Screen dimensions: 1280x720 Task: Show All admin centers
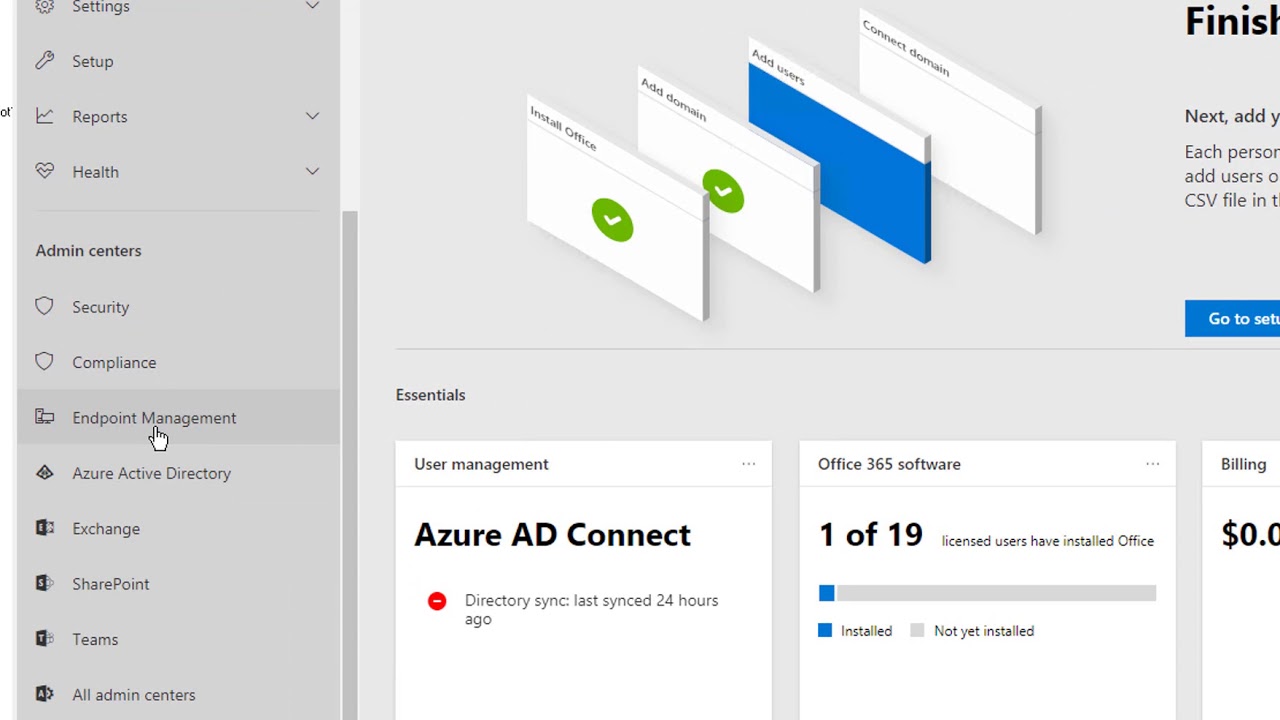178,694
